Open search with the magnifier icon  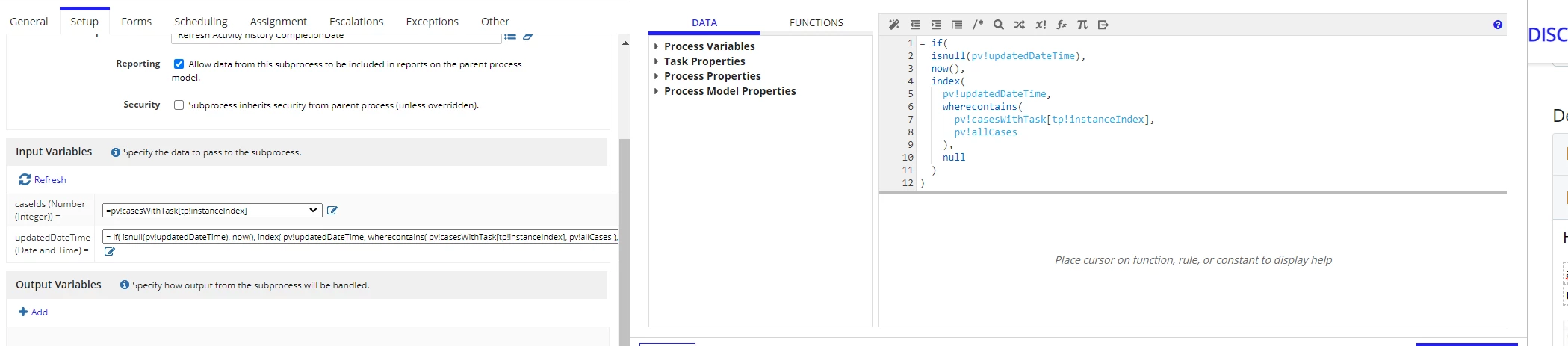pyautogui.click(x=998, y=25)
